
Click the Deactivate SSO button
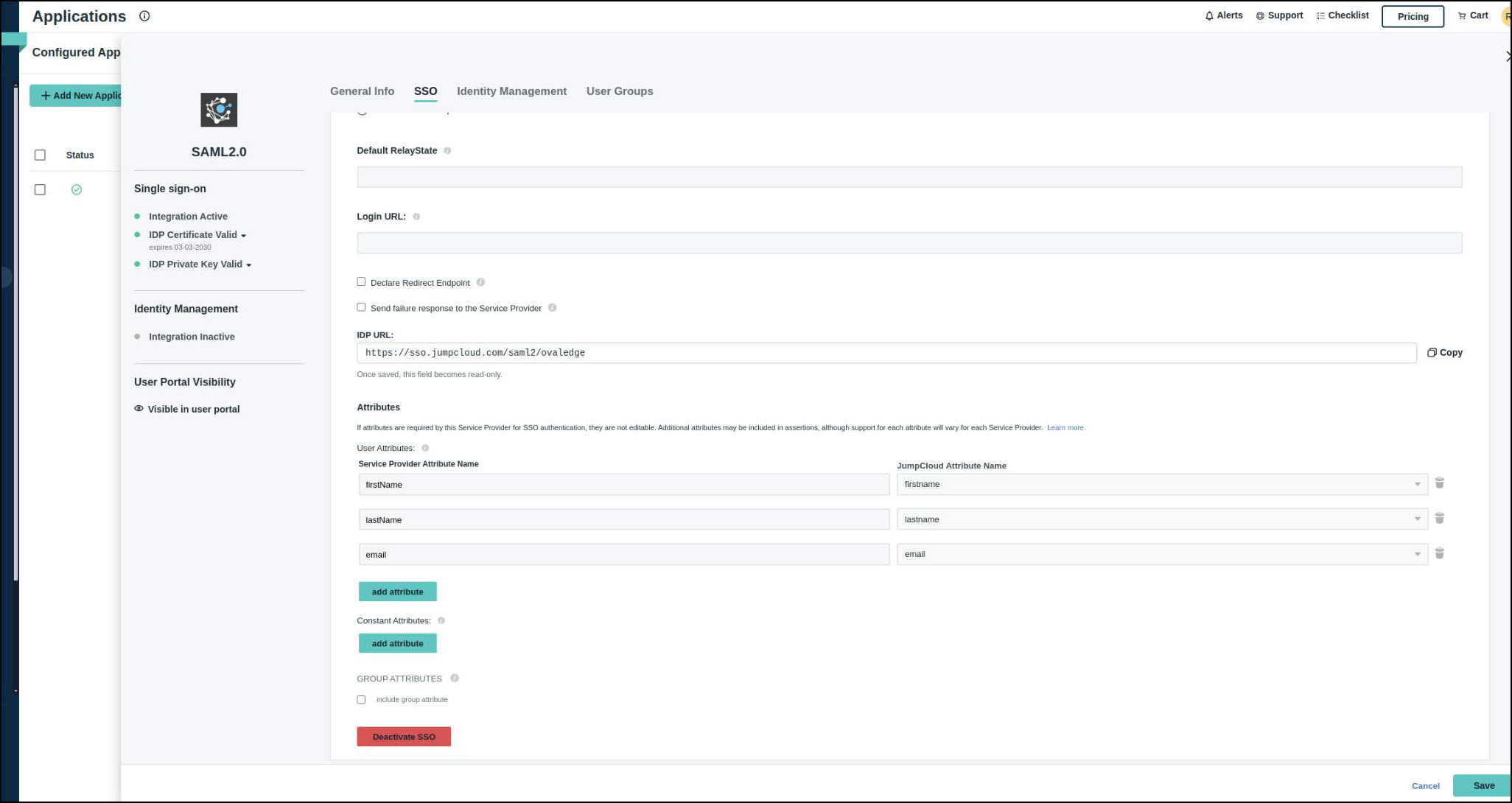[x=403, y=737]
